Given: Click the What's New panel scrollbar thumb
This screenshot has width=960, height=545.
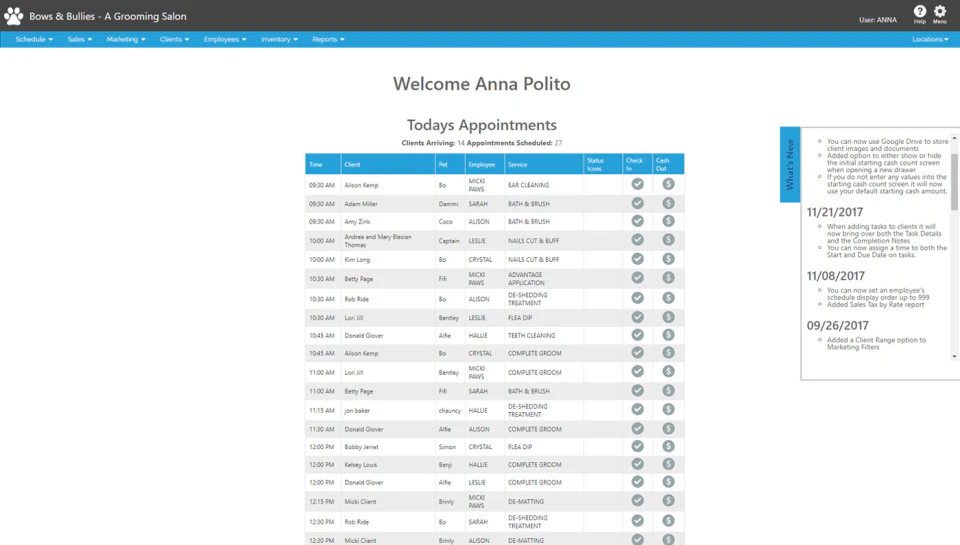Looking at the screenshot, I should [954, 182].
